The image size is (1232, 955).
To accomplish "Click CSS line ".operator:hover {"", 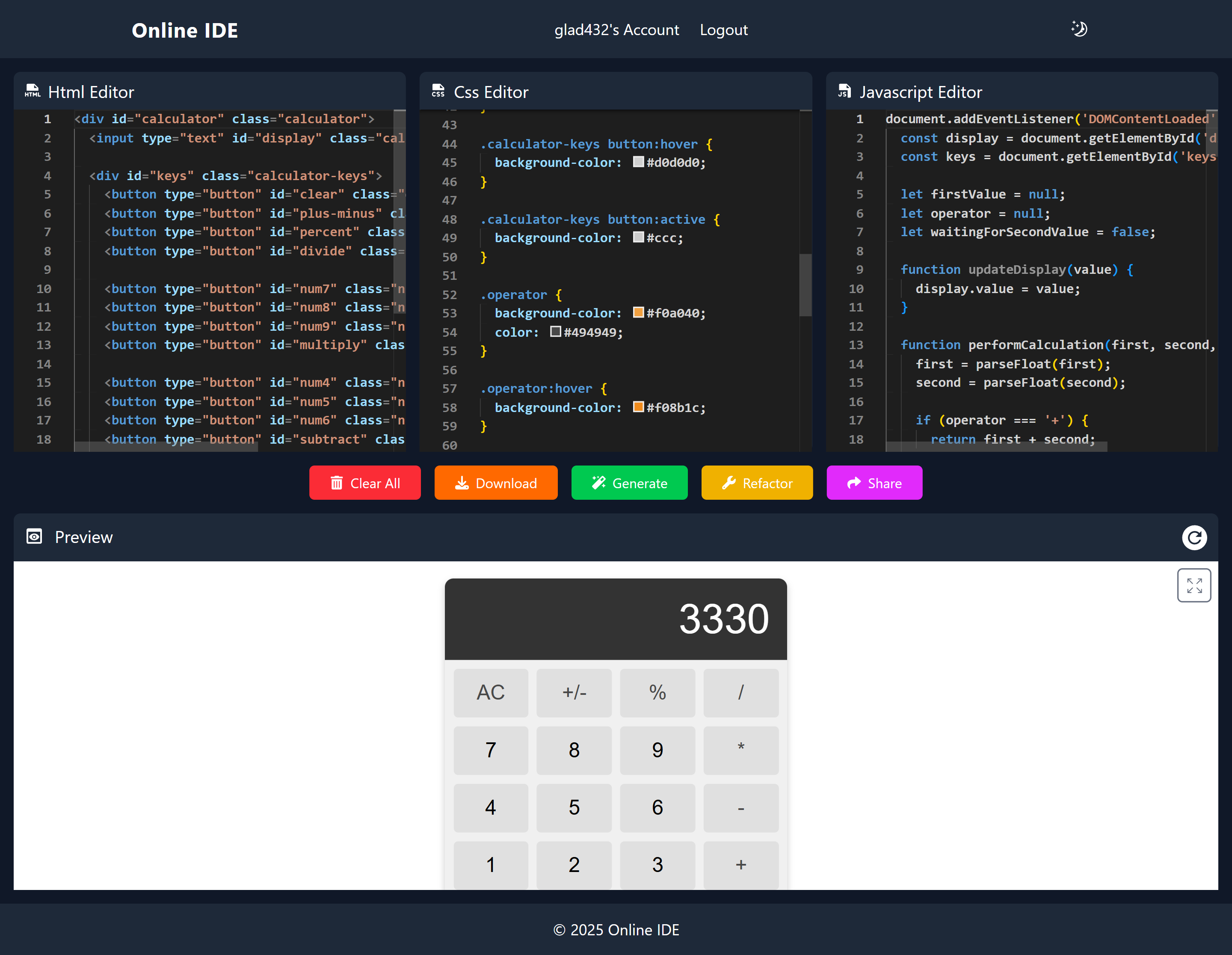I will [544, 388].
